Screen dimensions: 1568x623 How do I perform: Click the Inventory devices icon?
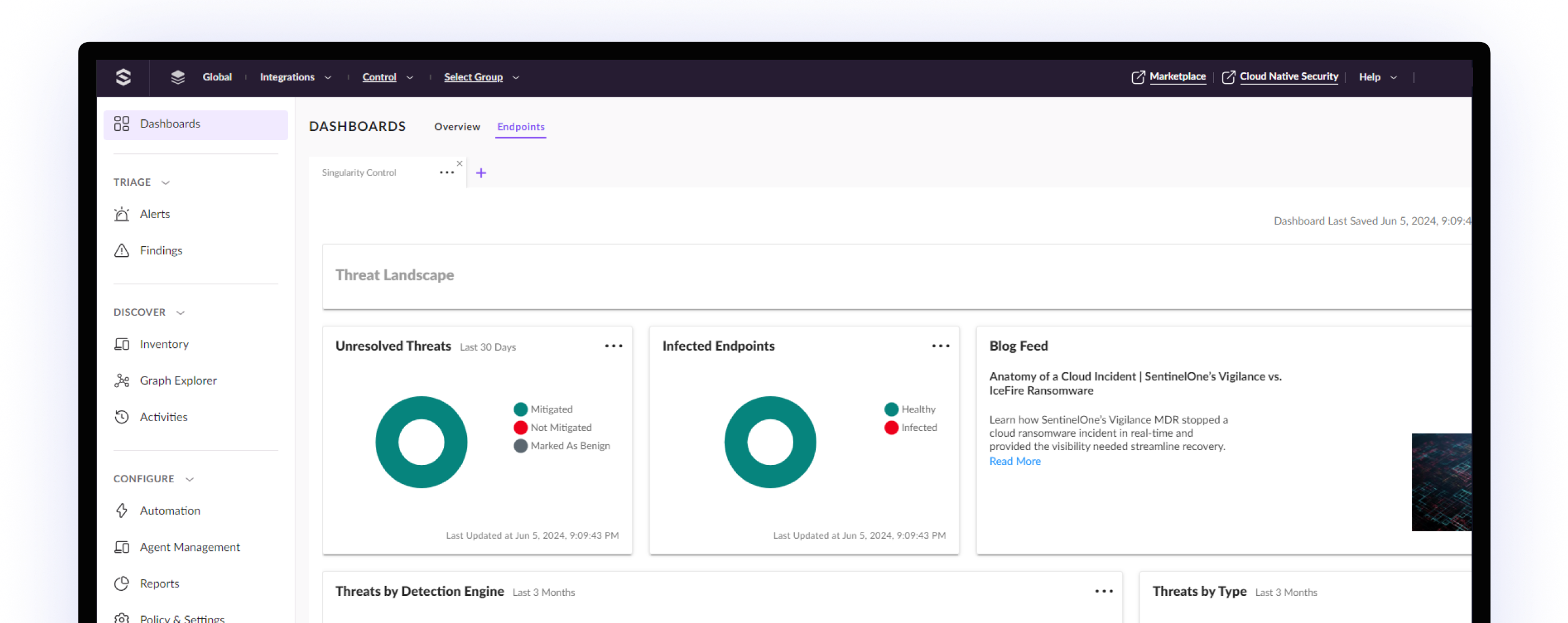122,345
